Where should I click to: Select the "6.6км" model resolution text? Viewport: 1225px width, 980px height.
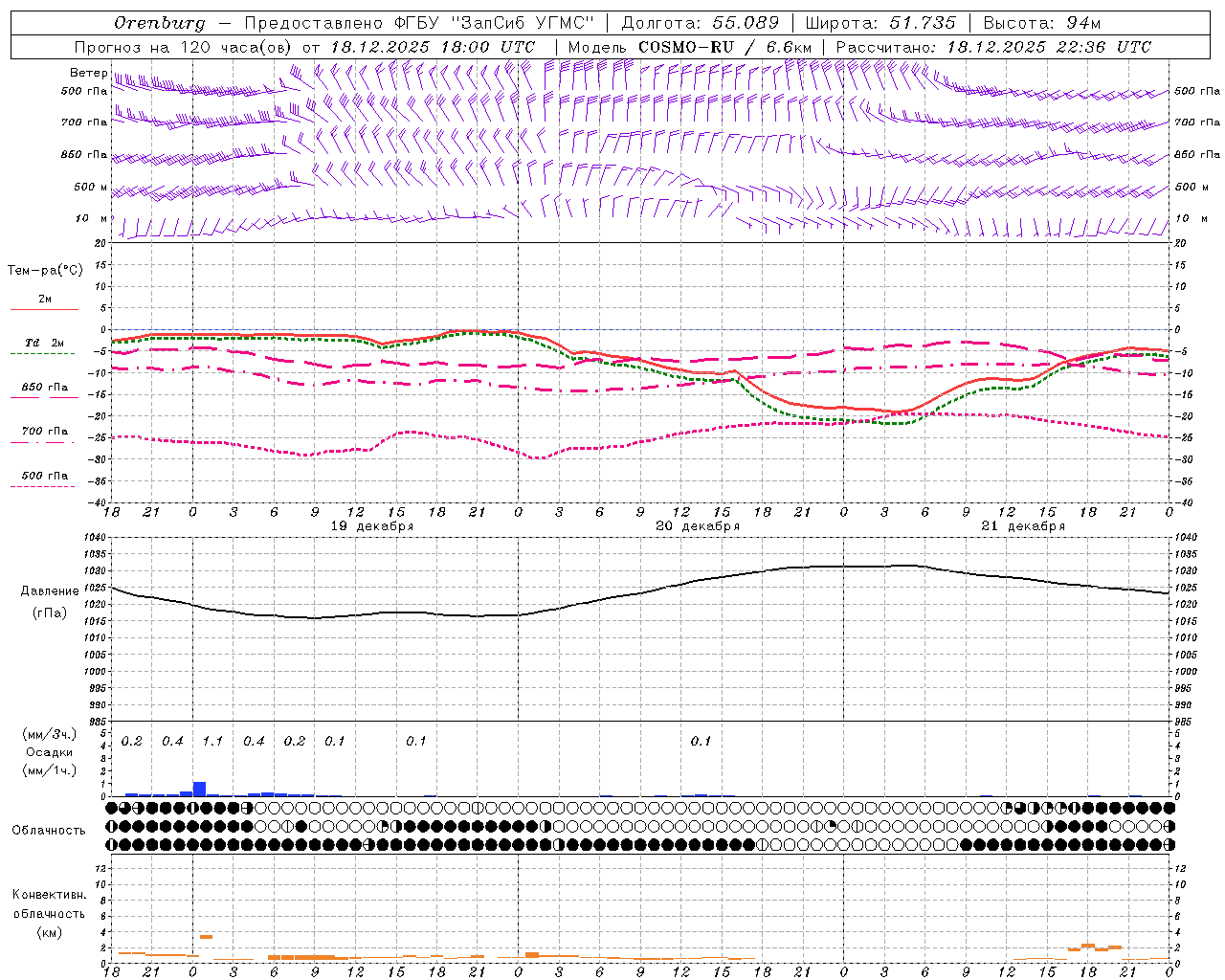(789, 47)
